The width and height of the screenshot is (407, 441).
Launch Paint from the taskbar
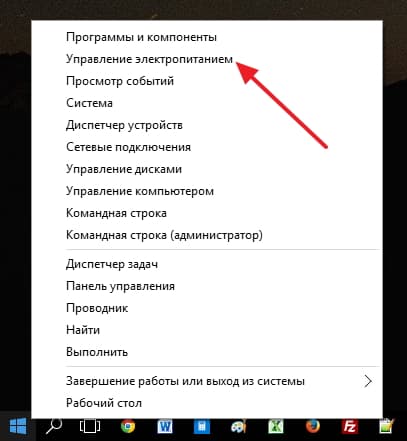coord(239,427)
